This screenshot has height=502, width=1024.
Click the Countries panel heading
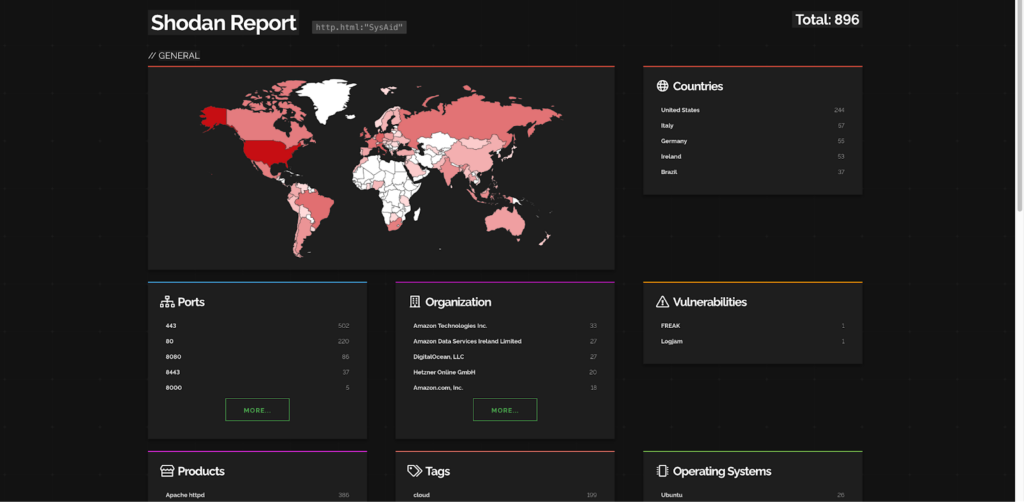click(697, 86)
